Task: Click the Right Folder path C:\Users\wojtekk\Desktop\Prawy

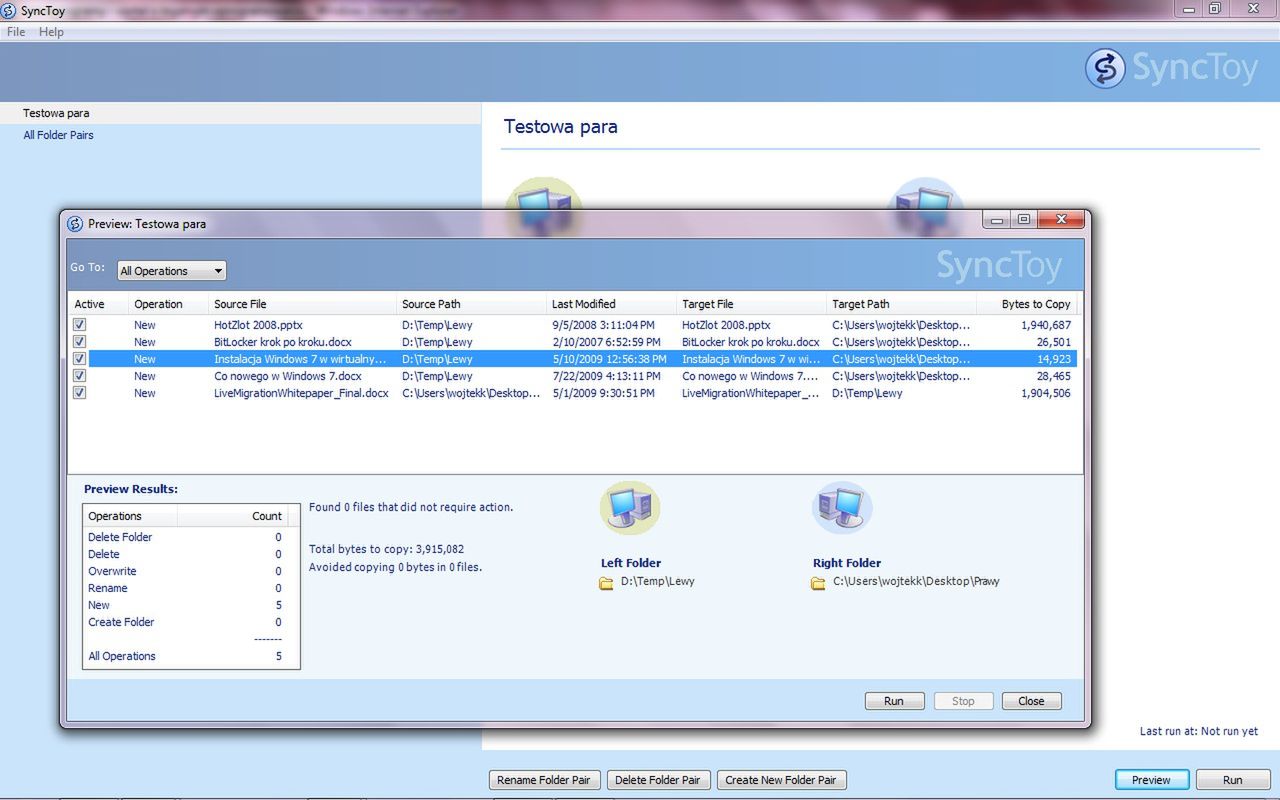Action: (x=916, y=581)
